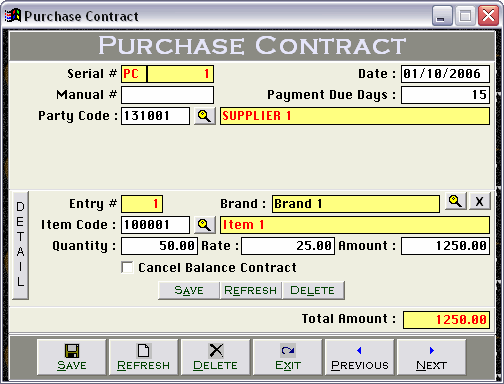Click the Date field showing 01/10/2006
The image size is (504, 384).
coord(445,74)
